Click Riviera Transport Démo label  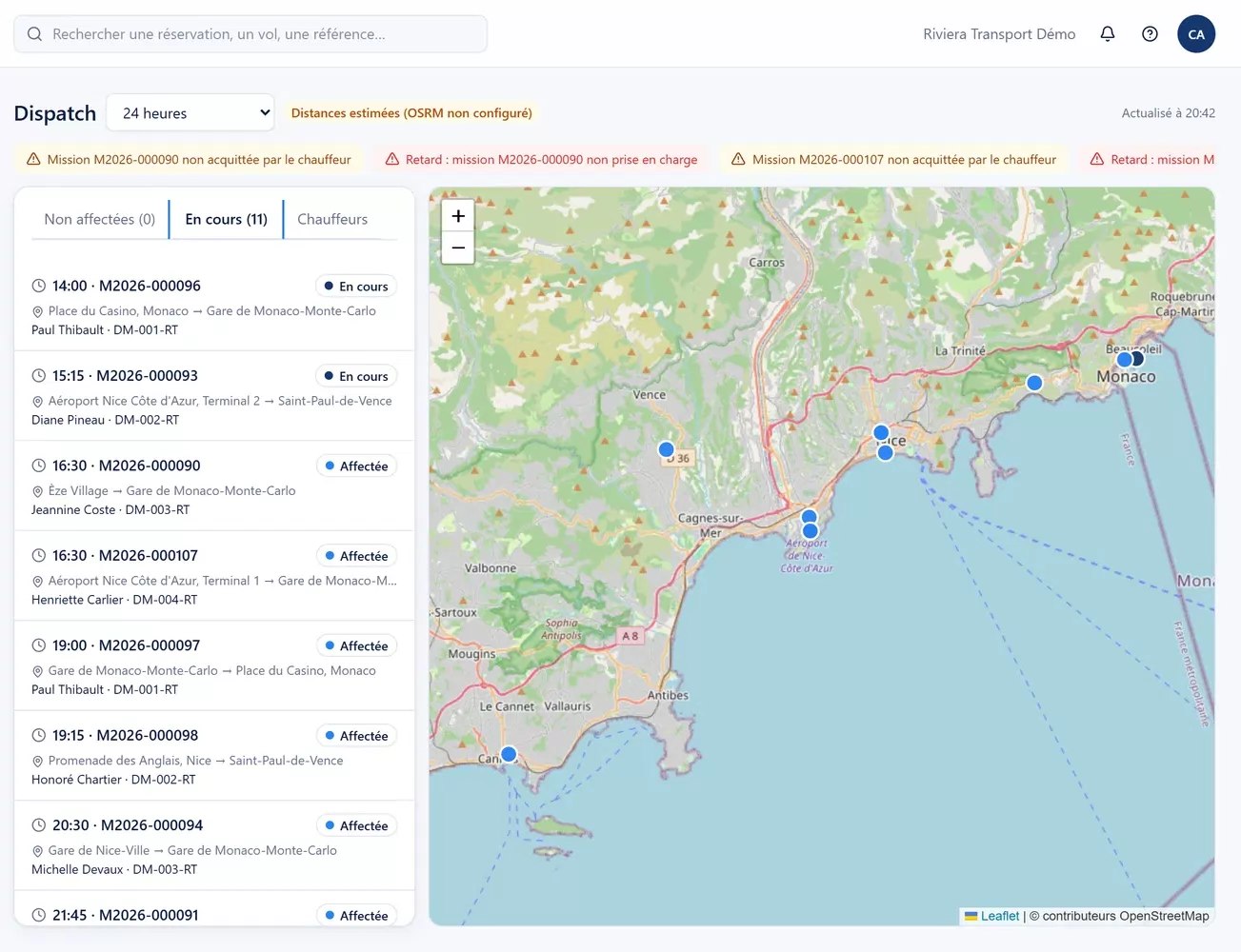coord(999,34)
